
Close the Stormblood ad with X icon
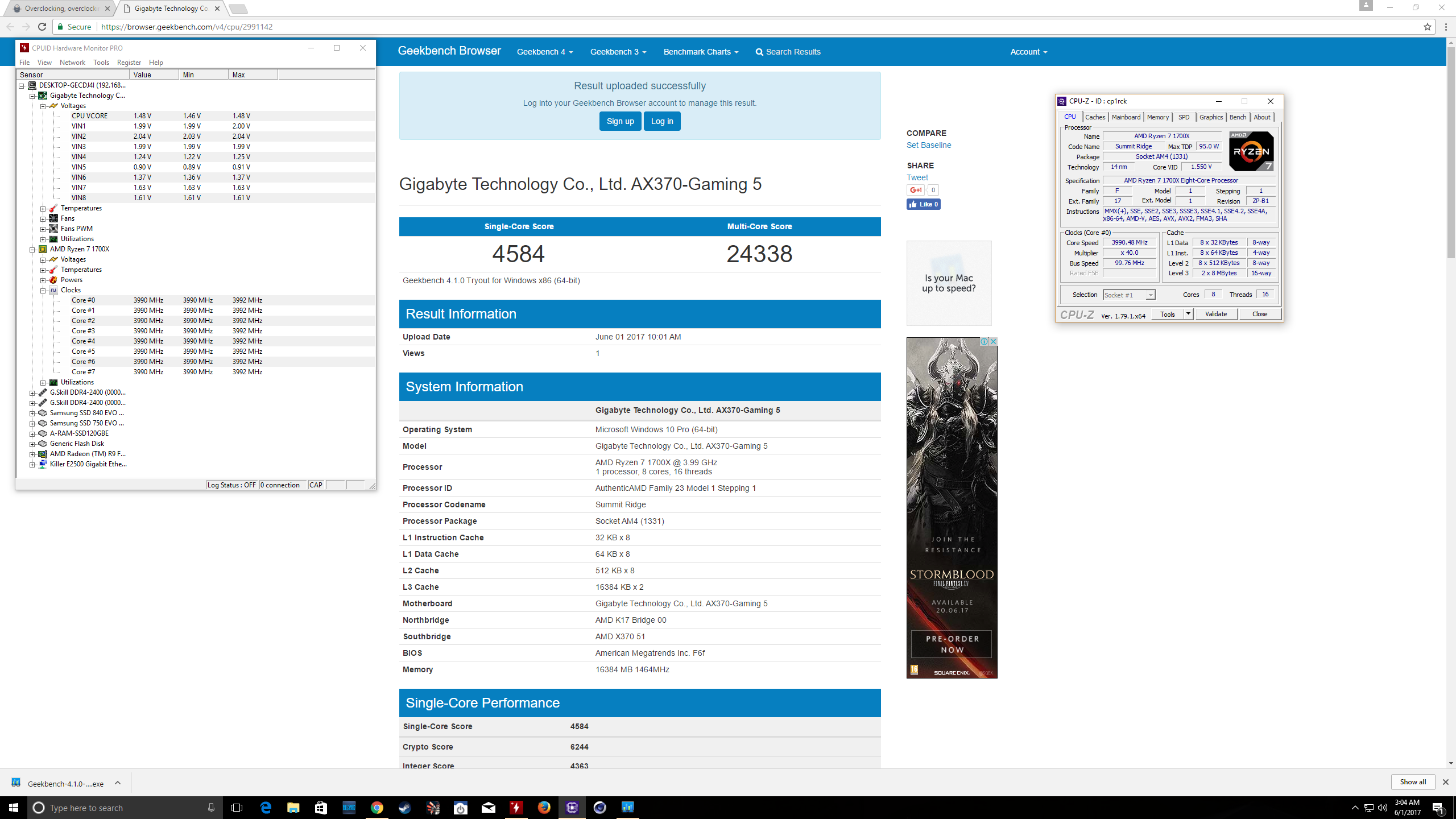(993, 341)
